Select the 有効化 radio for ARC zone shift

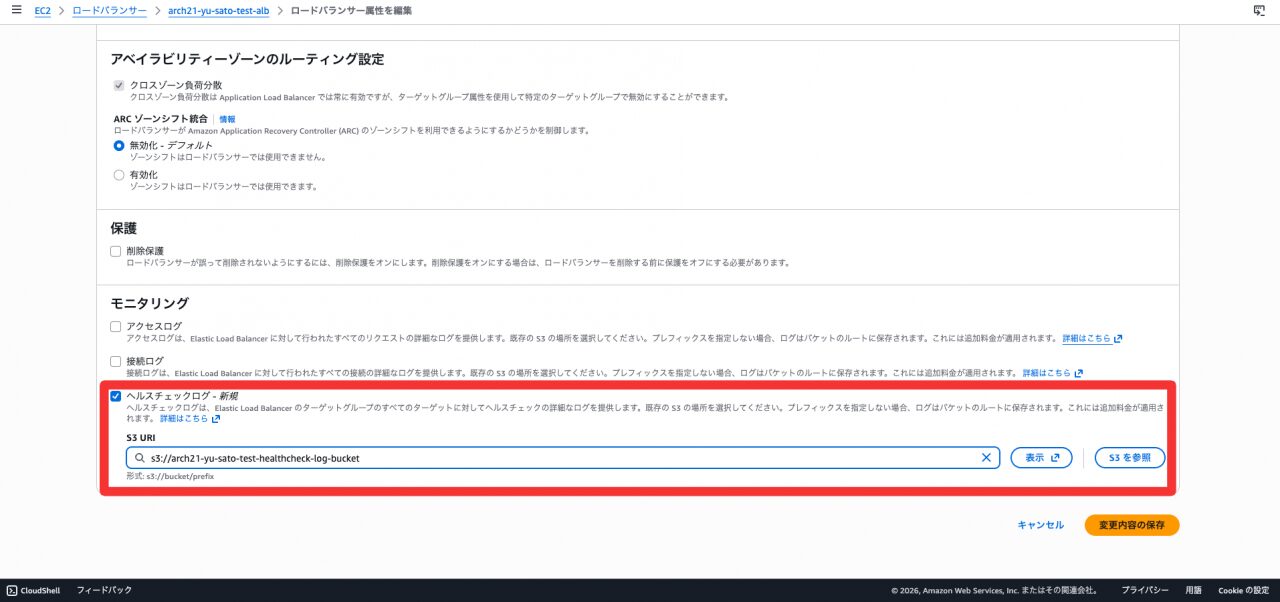tap(120, 175)
